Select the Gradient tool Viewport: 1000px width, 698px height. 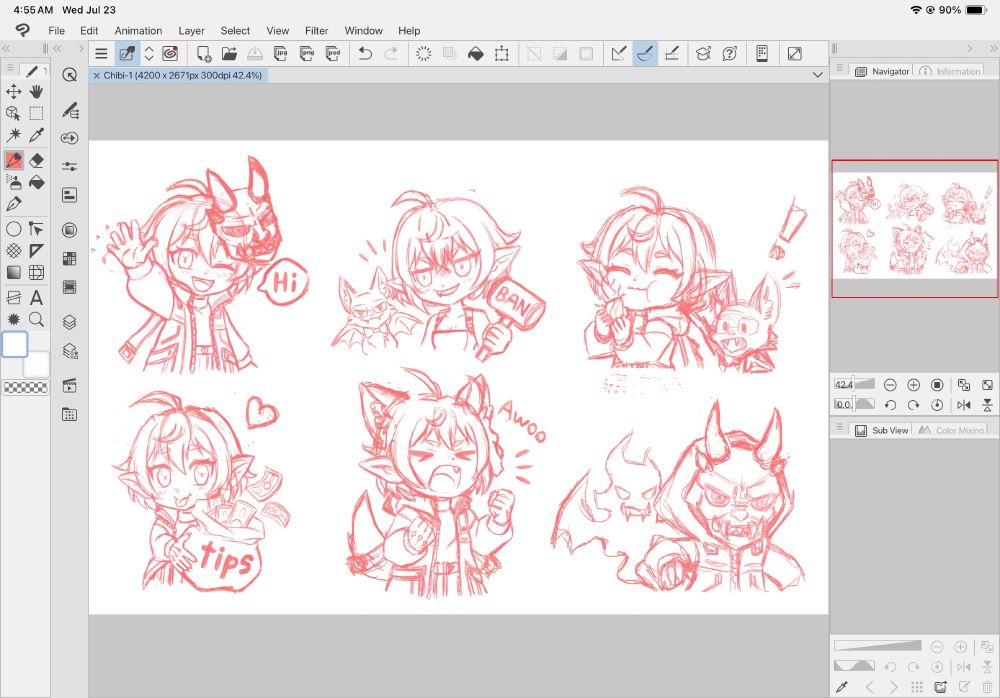click(x=13, y=272)
